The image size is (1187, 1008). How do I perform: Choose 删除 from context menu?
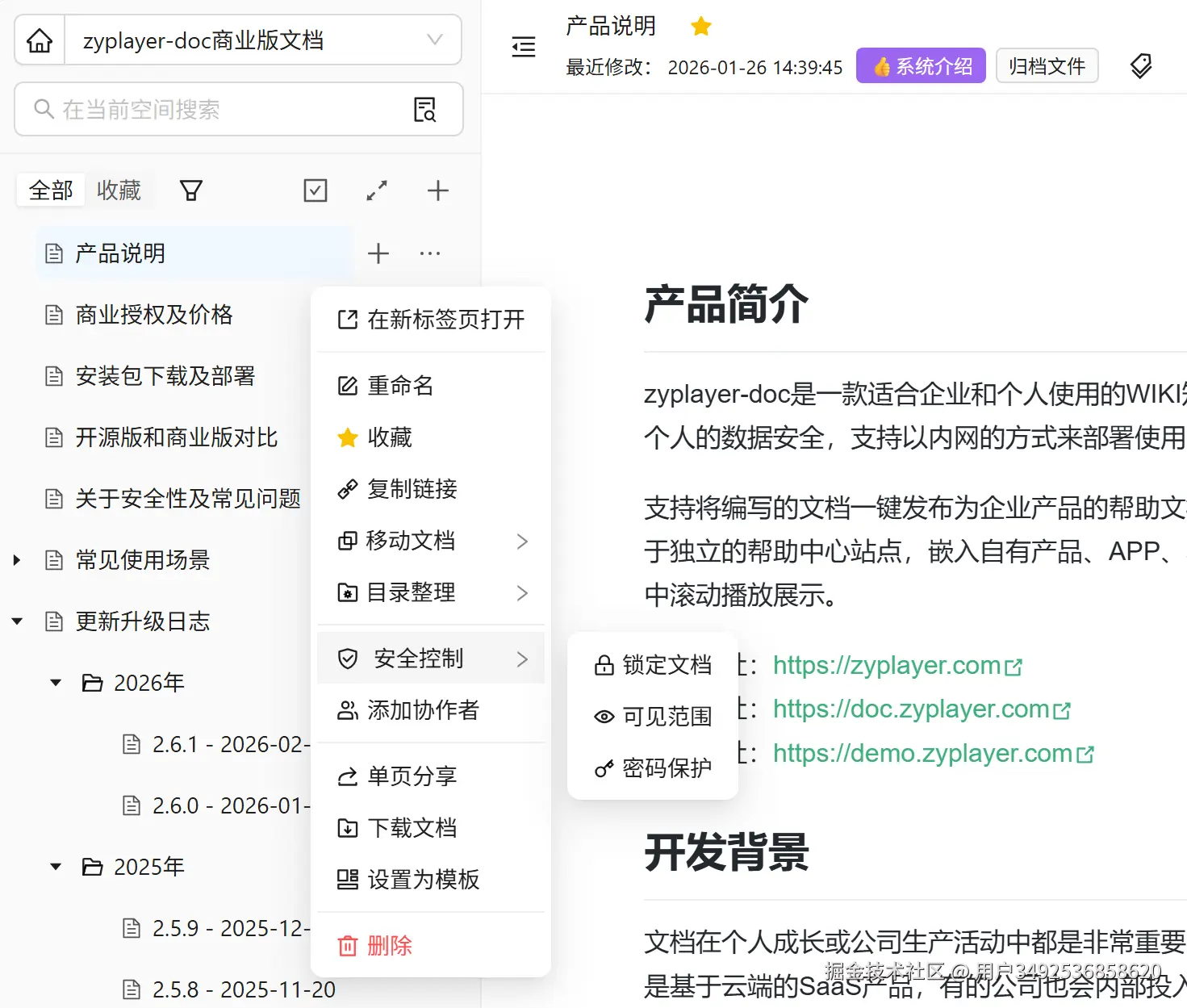[x=431, y=946]
